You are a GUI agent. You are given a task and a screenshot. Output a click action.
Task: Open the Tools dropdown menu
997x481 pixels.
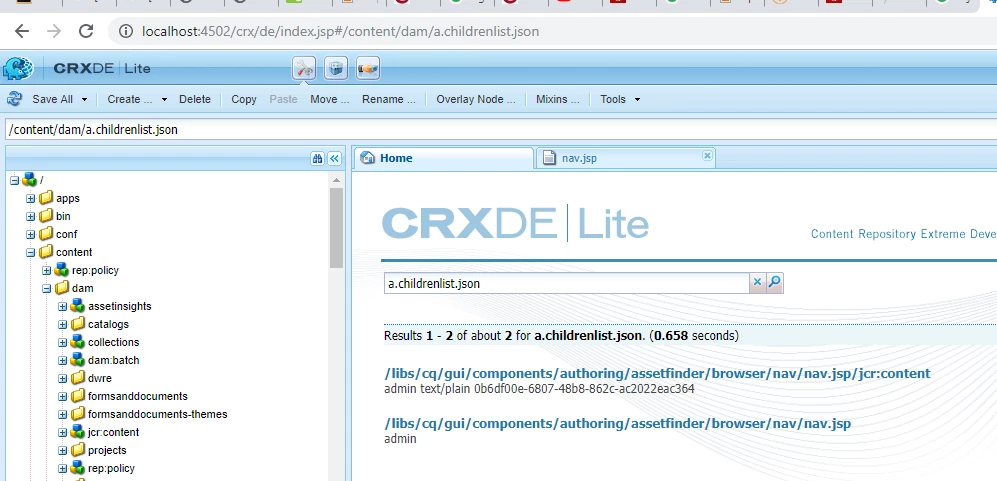(x=620, y=99)
